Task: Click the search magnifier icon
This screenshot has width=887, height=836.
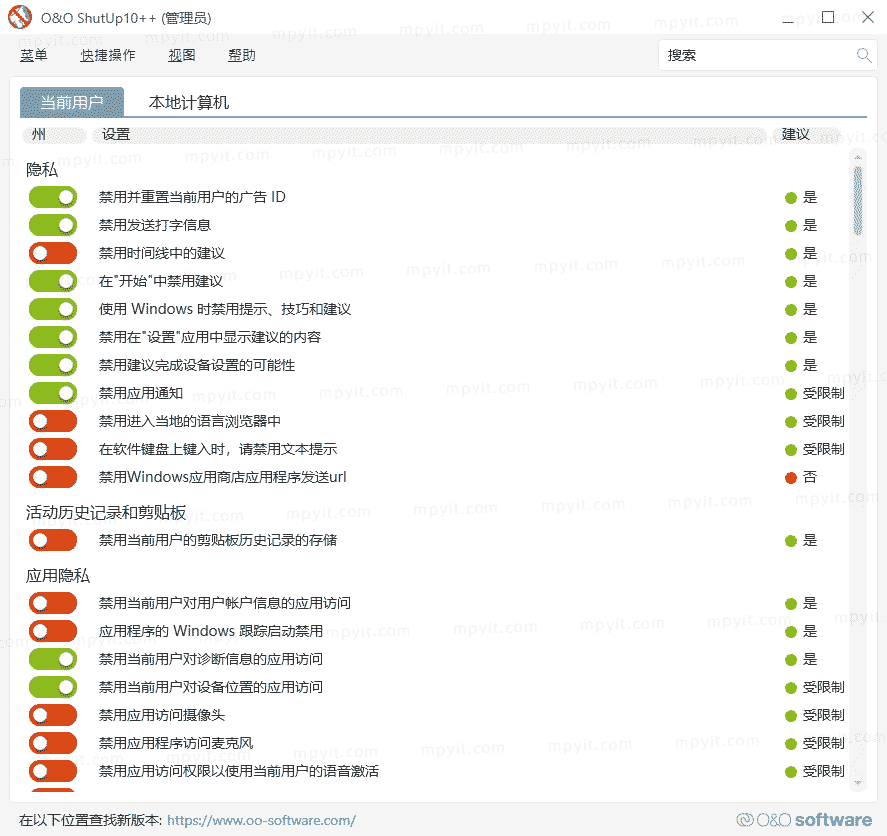Action: pos(863,55)
